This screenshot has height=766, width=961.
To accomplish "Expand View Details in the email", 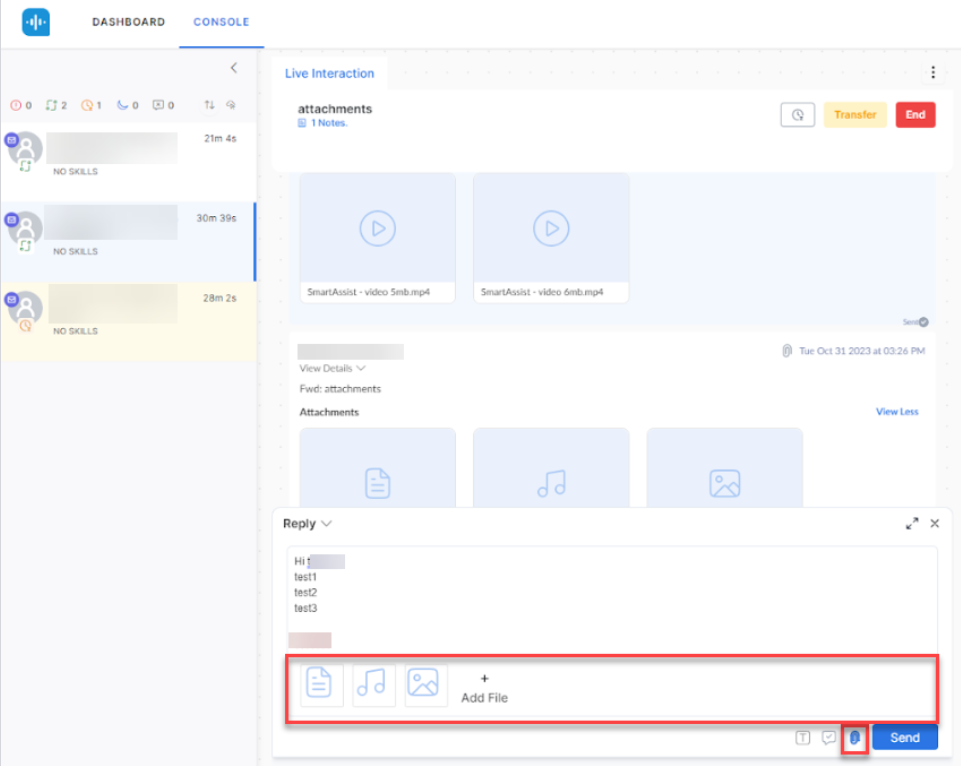I will 332,368.
